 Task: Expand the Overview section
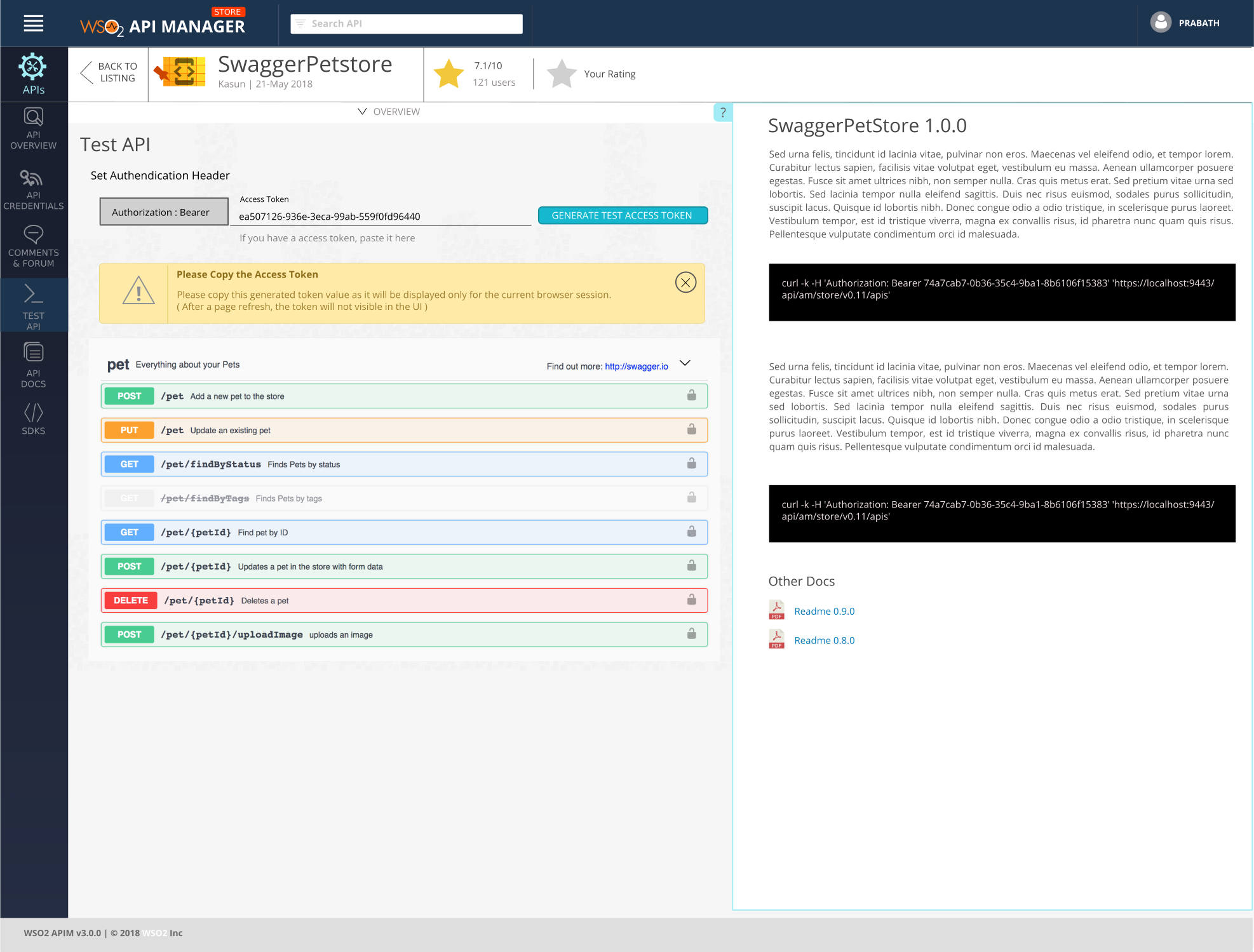point(389,112)
